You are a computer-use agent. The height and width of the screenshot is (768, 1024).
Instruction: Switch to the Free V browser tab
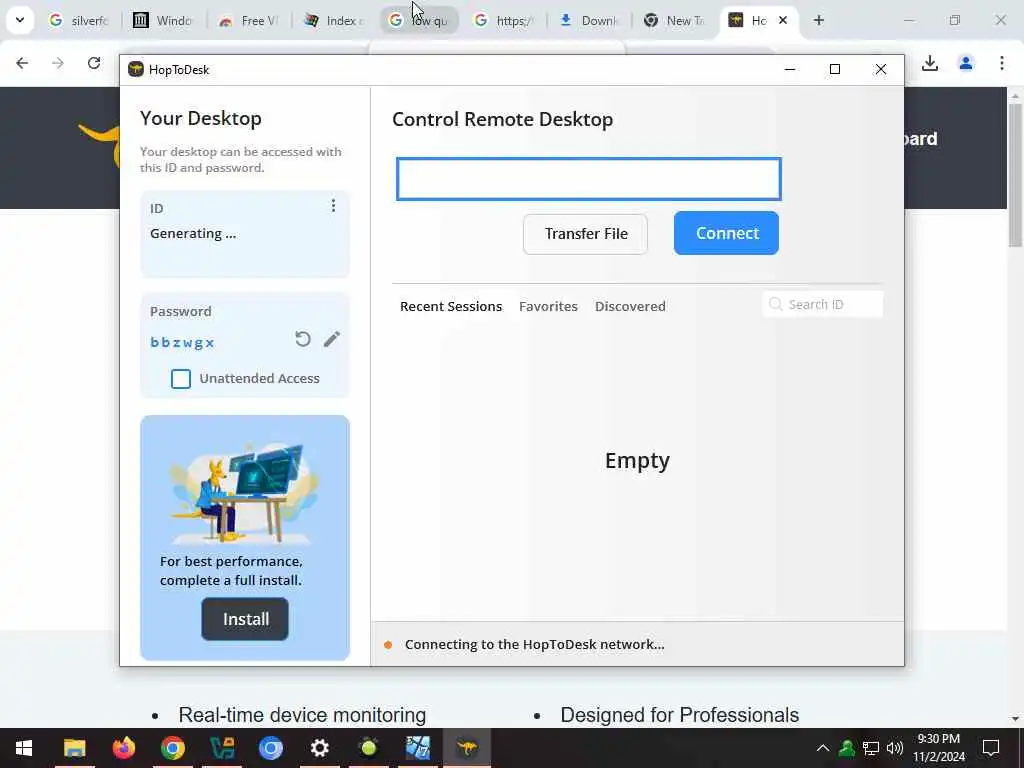(249, 21)
